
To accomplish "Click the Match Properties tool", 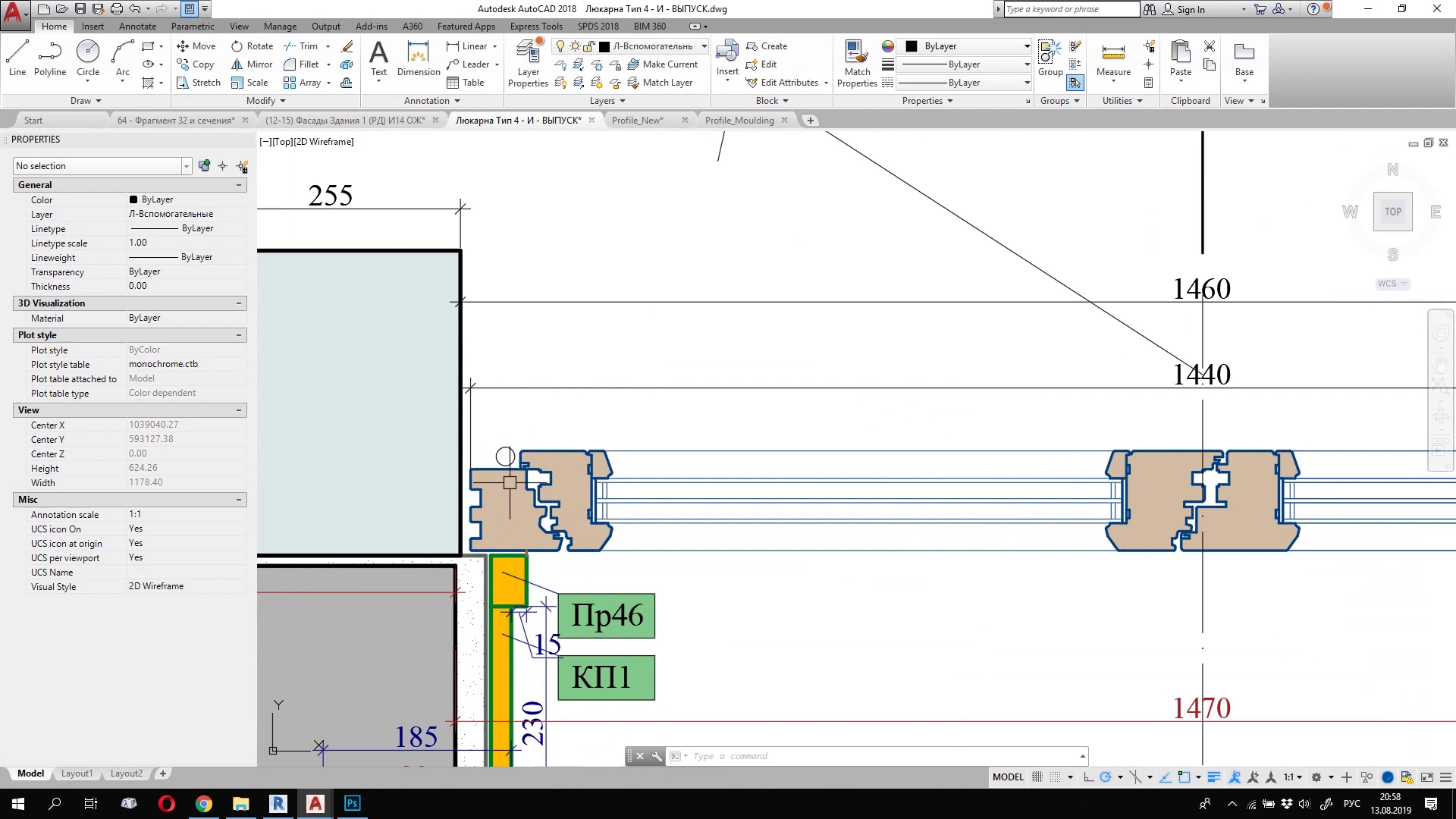I will (x=857, y=64).
